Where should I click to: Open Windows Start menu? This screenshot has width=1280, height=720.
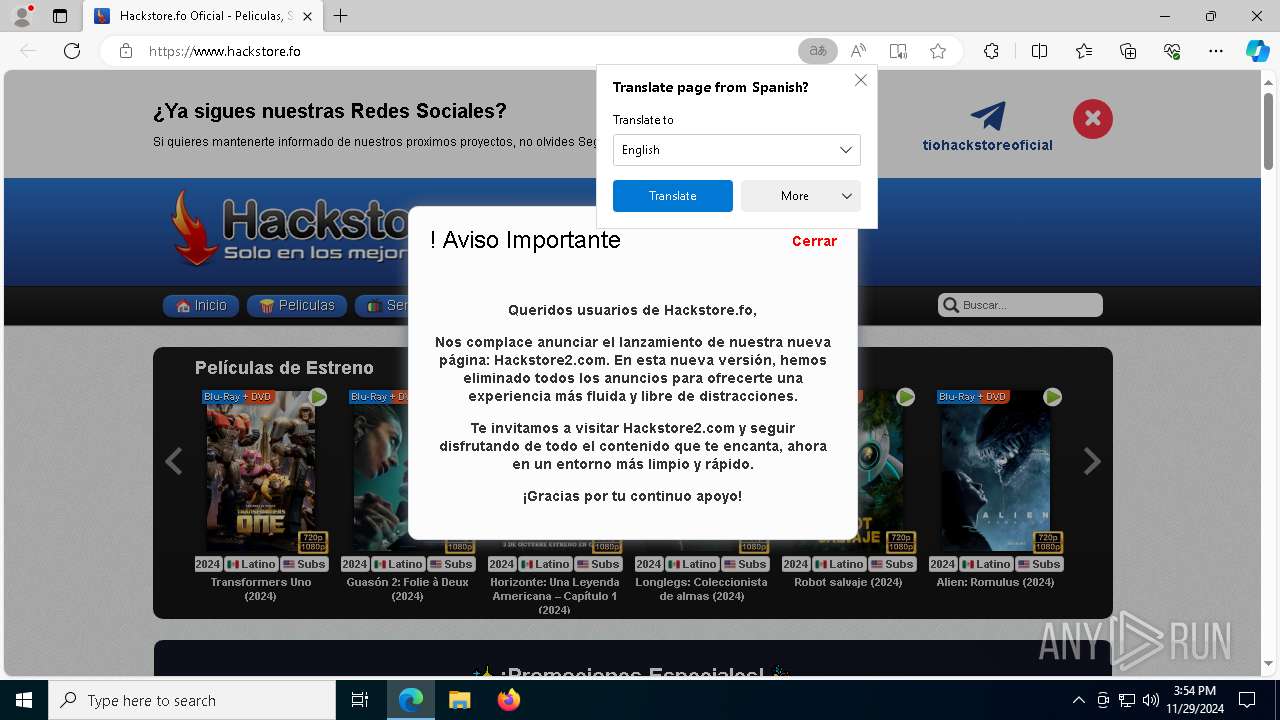pos(24,700)
